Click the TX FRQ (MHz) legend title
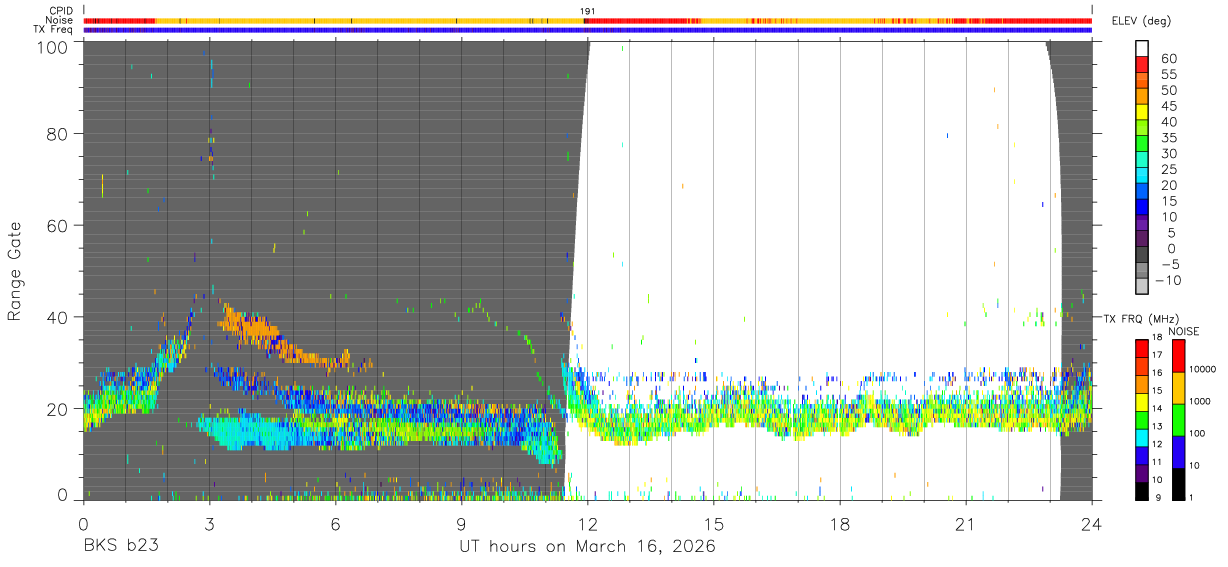Screen dimensions: 1228x567 1141,318
